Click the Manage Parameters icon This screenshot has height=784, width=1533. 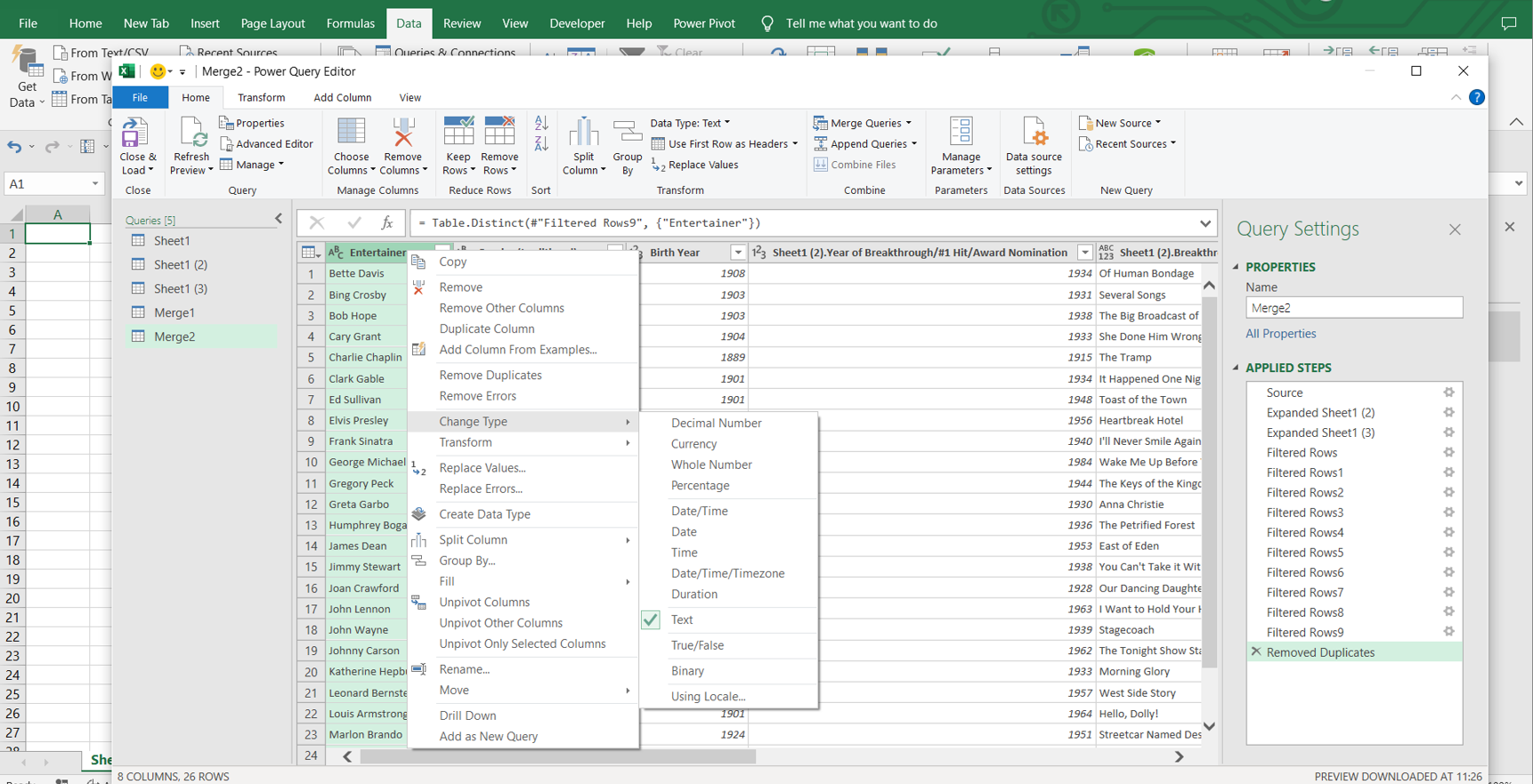coord(961,132)
